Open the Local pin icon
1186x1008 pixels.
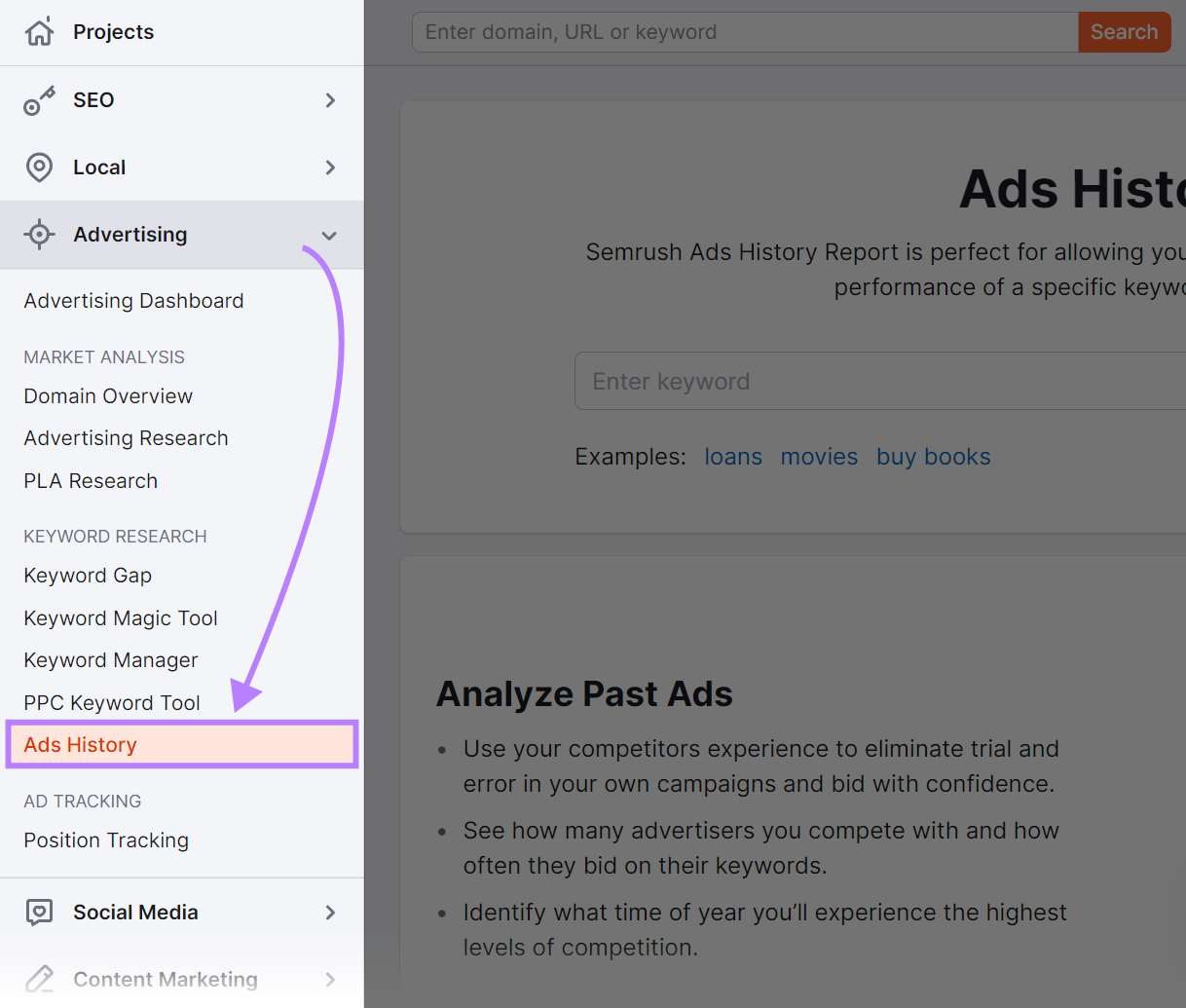click(39, 167)
